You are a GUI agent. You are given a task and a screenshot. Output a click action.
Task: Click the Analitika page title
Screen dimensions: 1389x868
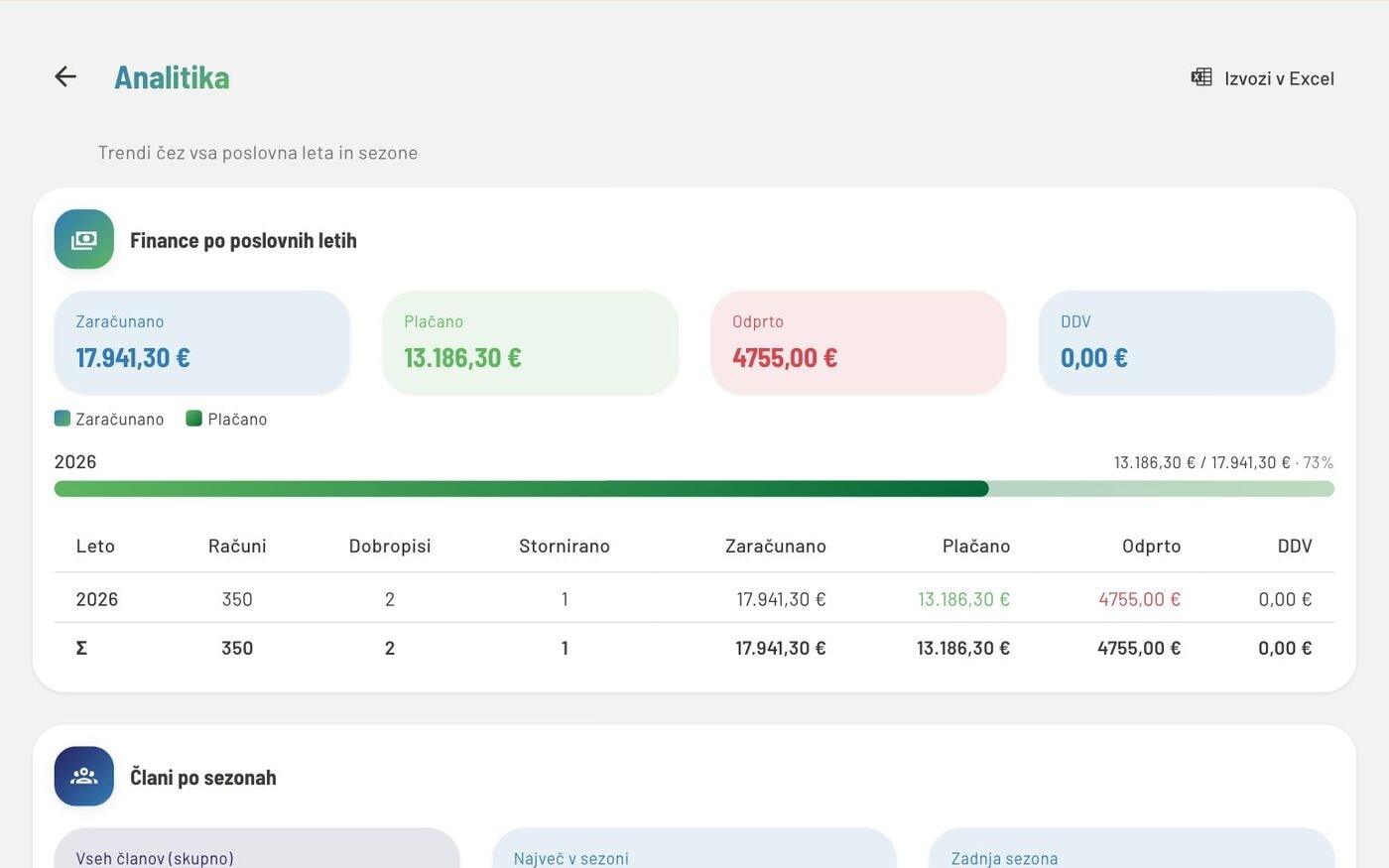[172, 77]
